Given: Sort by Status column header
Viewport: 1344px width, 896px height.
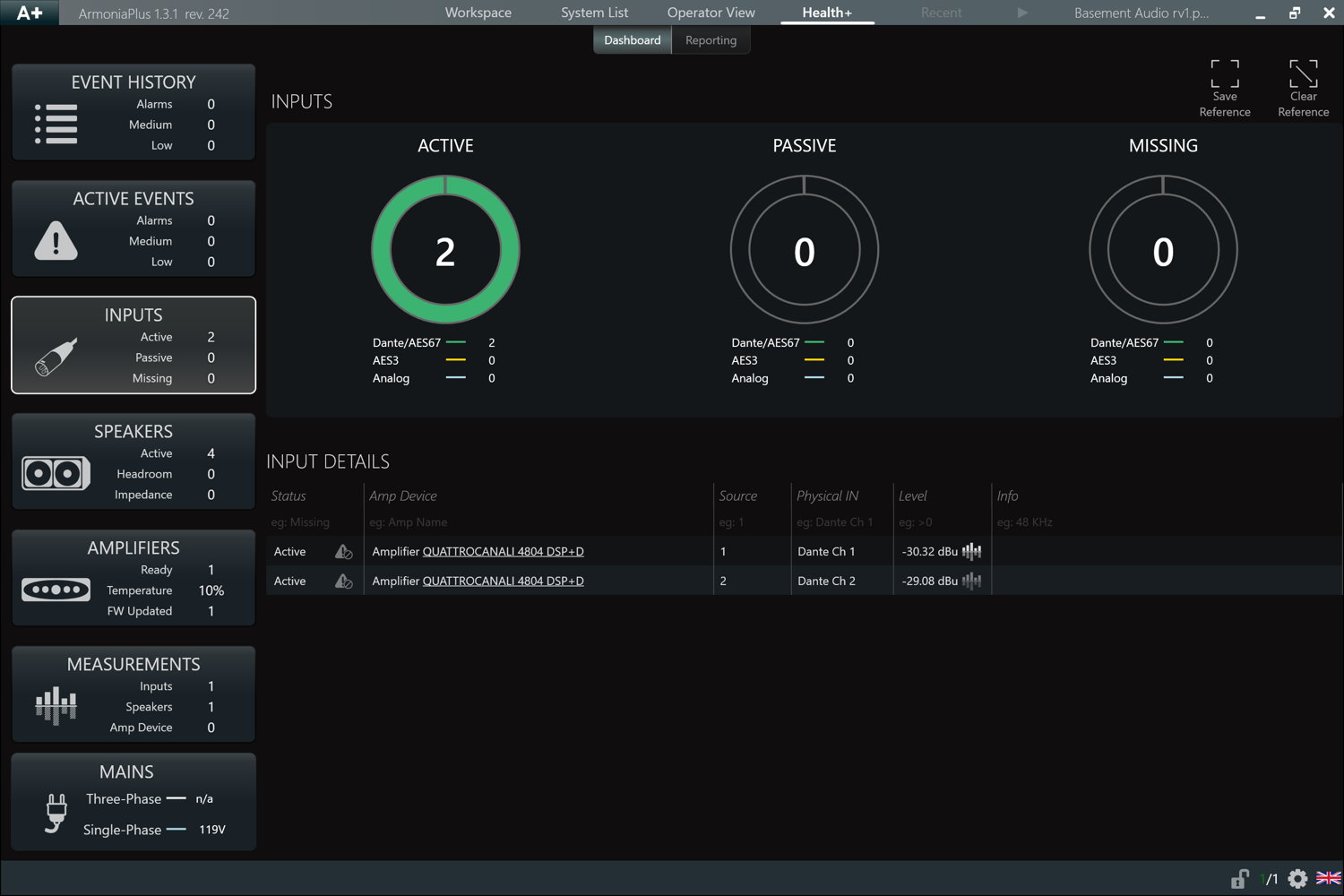Looking at the screenshot, I should point(289,496).
